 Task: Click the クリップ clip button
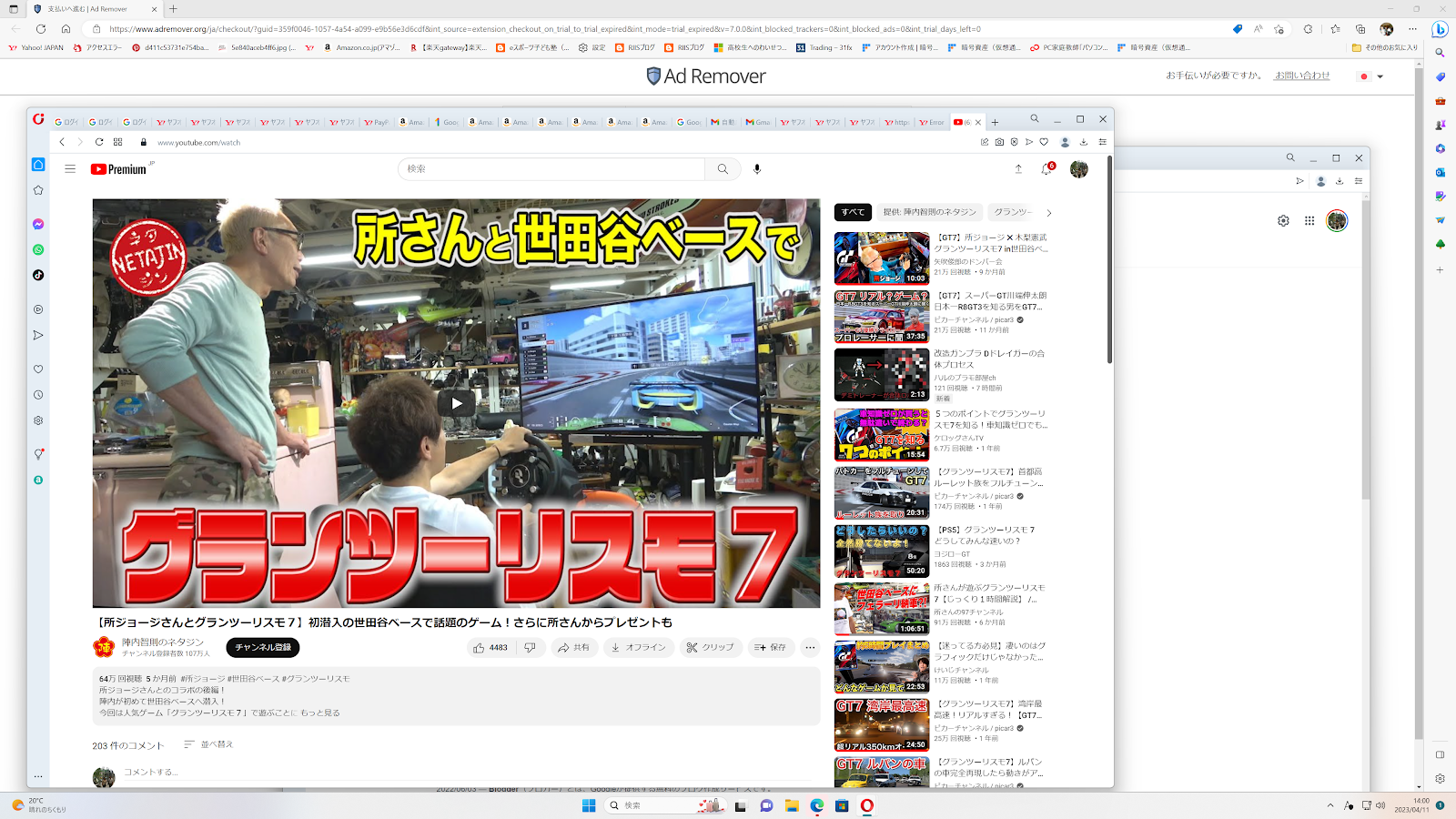pos(710,648)
